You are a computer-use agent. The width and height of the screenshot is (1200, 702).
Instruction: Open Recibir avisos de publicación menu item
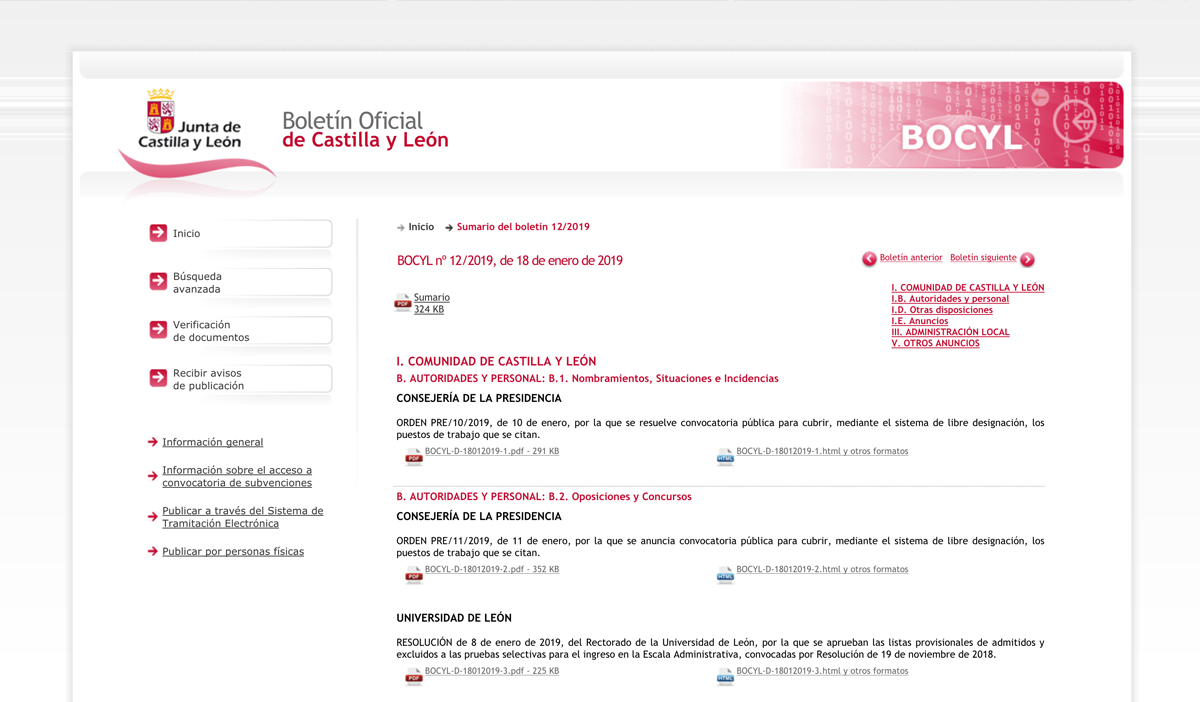coord(240,379)
